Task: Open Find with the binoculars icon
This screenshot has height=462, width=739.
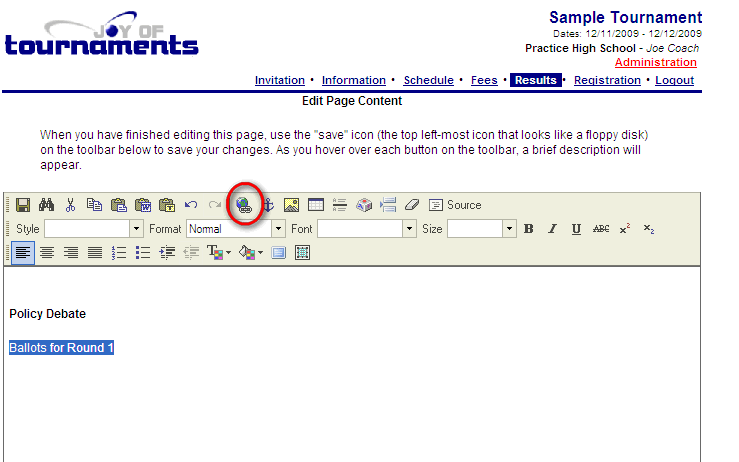Action: (47, 205)
